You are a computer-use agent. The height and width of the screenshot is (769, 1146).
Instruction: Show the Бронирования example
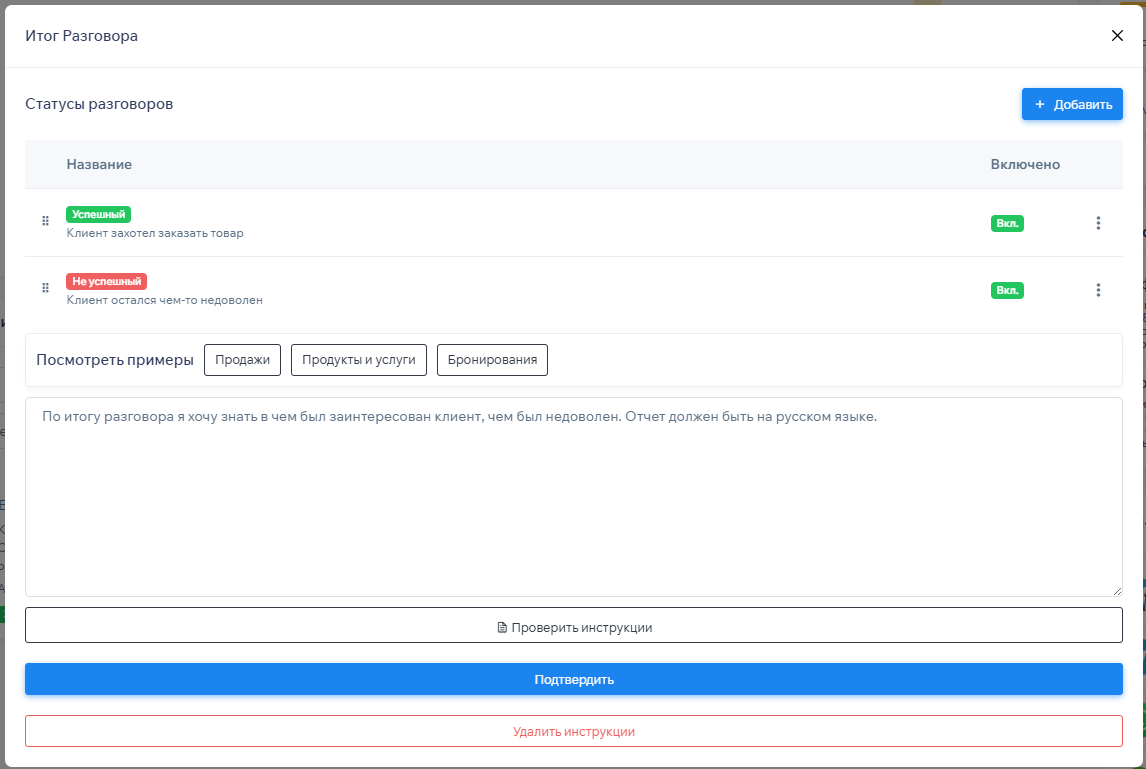coord(492,360)
